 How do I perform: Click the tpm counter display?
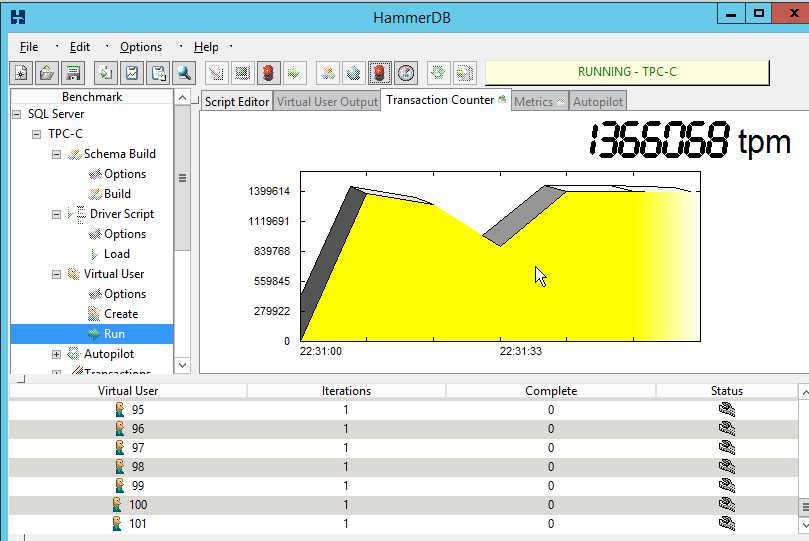pos(690,140)
